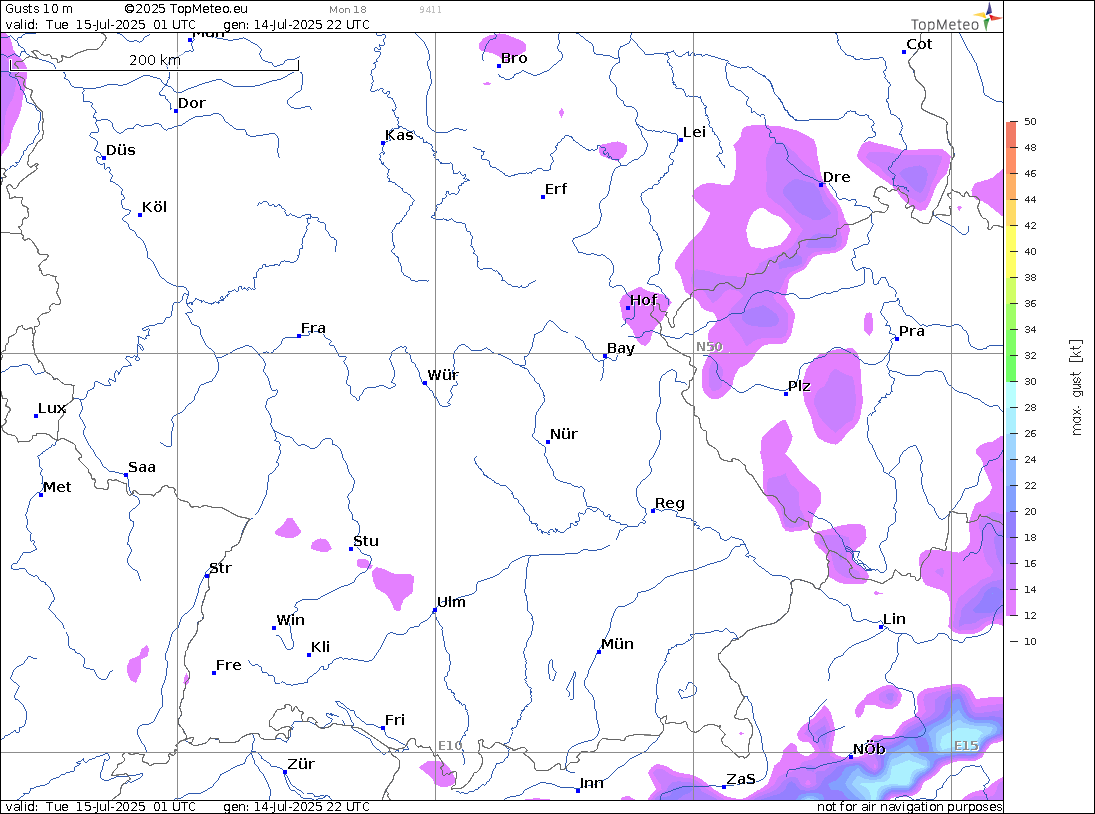Image resolution: width=1095 pixels, height=814 pixels.
Task: Click the 'Win' city label
Action: [291, 620]
